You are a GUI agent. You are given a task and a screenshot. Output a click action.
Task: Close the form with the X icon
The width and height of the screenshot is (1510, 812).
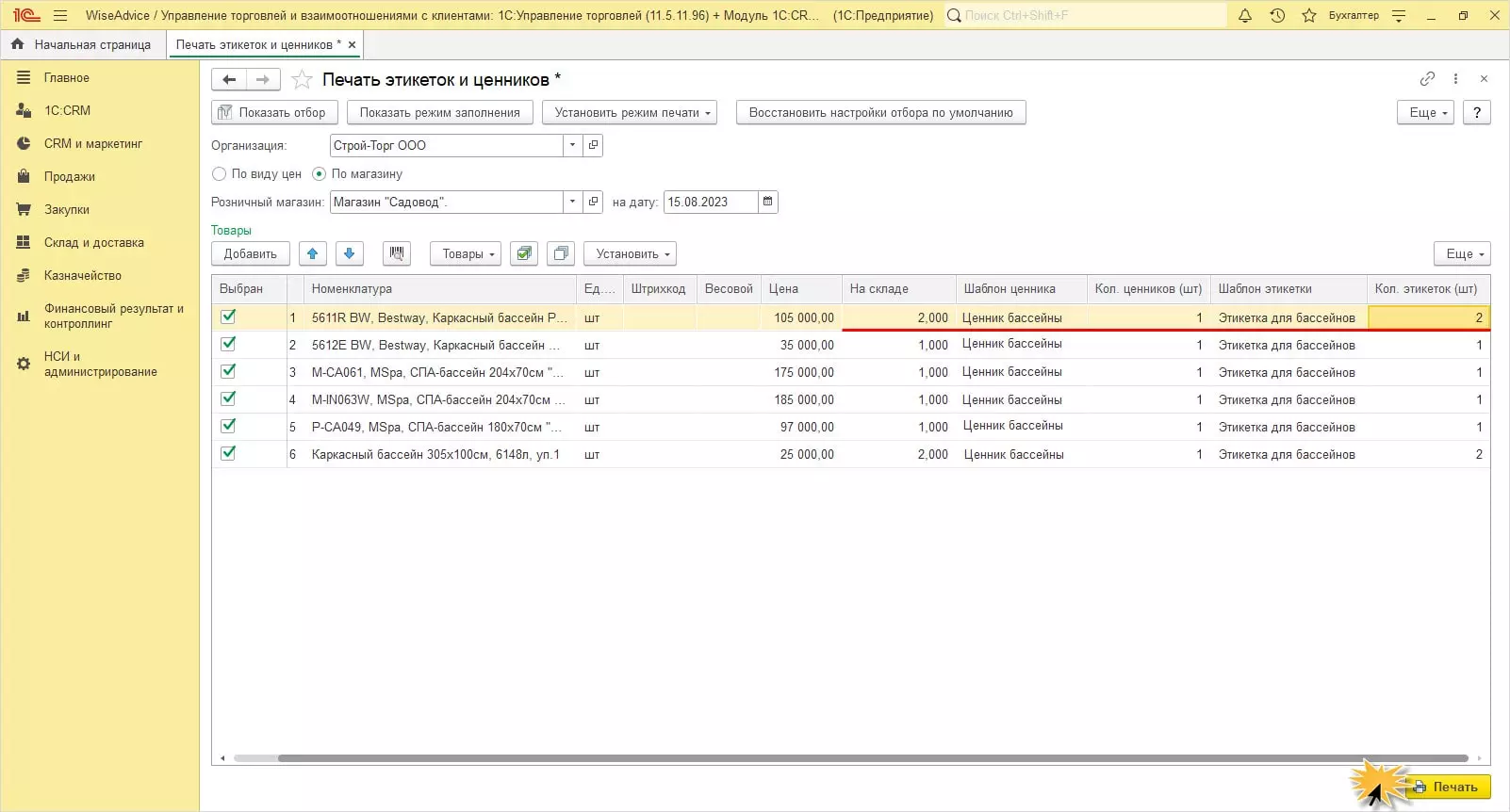1484,79
